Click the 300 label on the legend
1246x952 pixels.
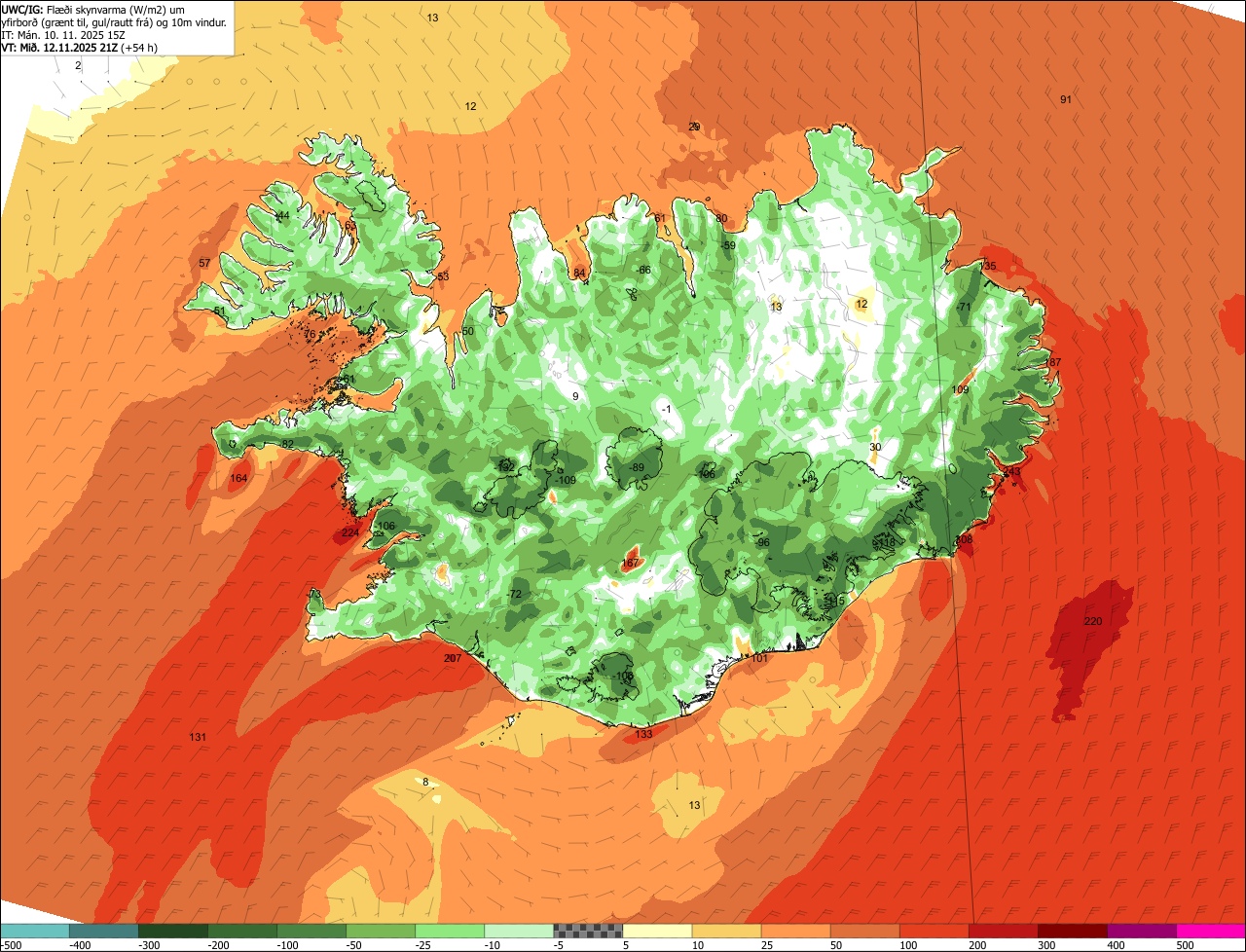click(1046, 945)
